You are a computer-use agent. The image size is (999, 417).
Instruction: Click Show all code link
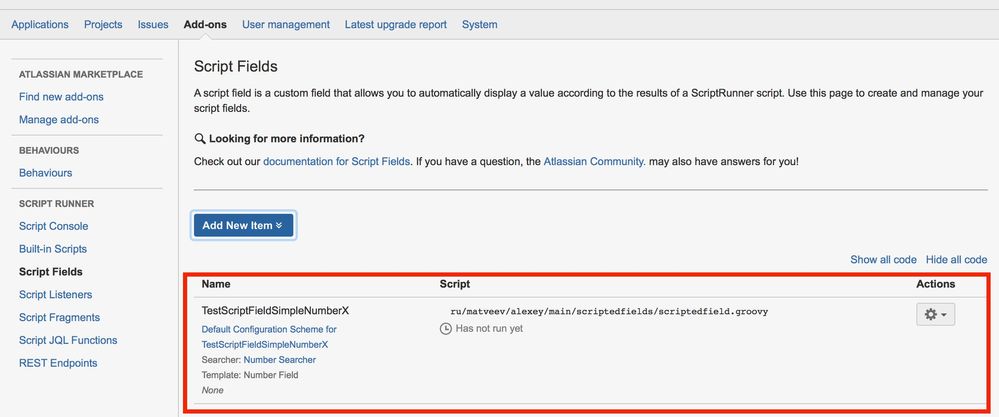tap(883, 260)
